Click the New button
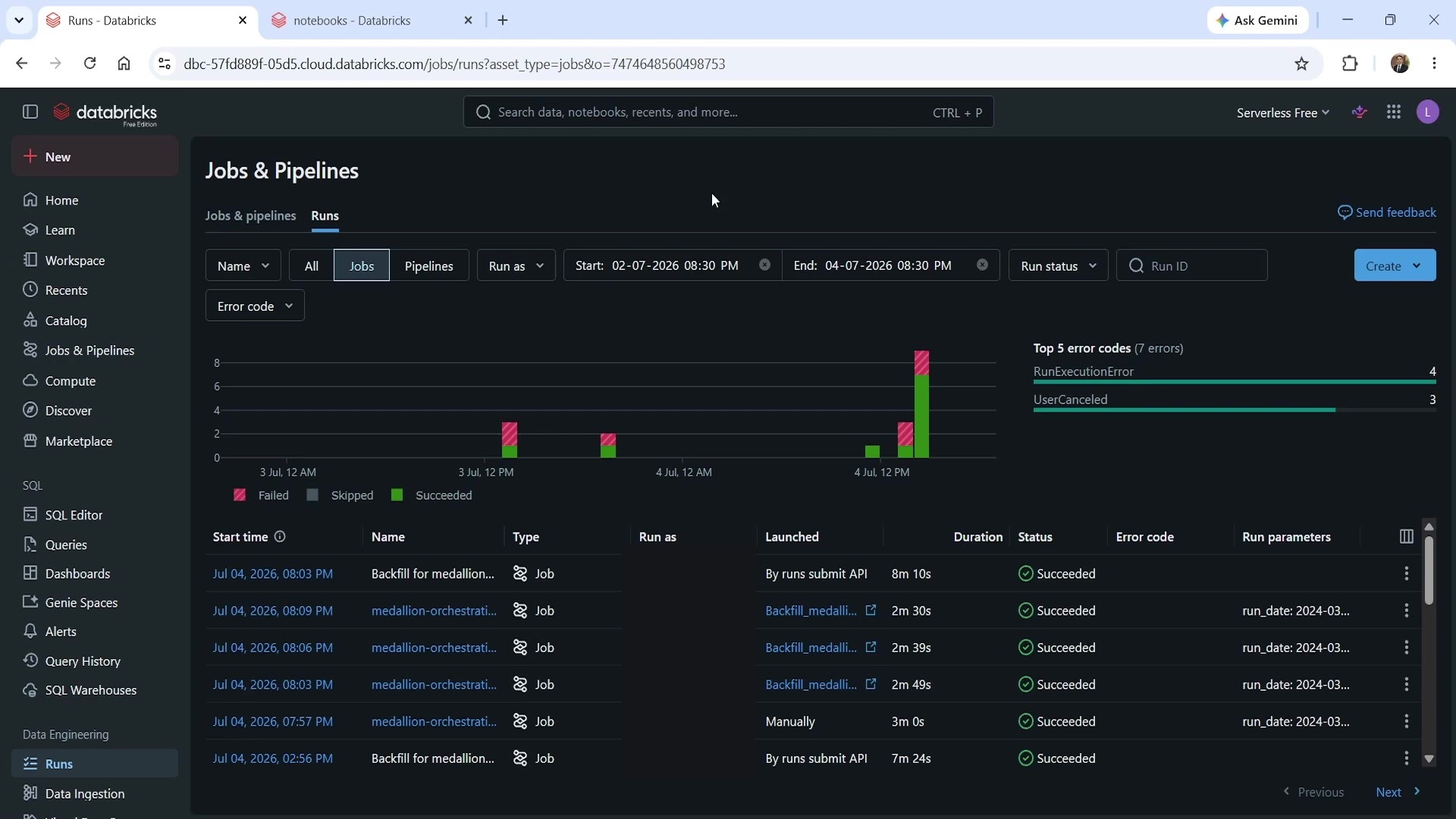 [95, 156]
